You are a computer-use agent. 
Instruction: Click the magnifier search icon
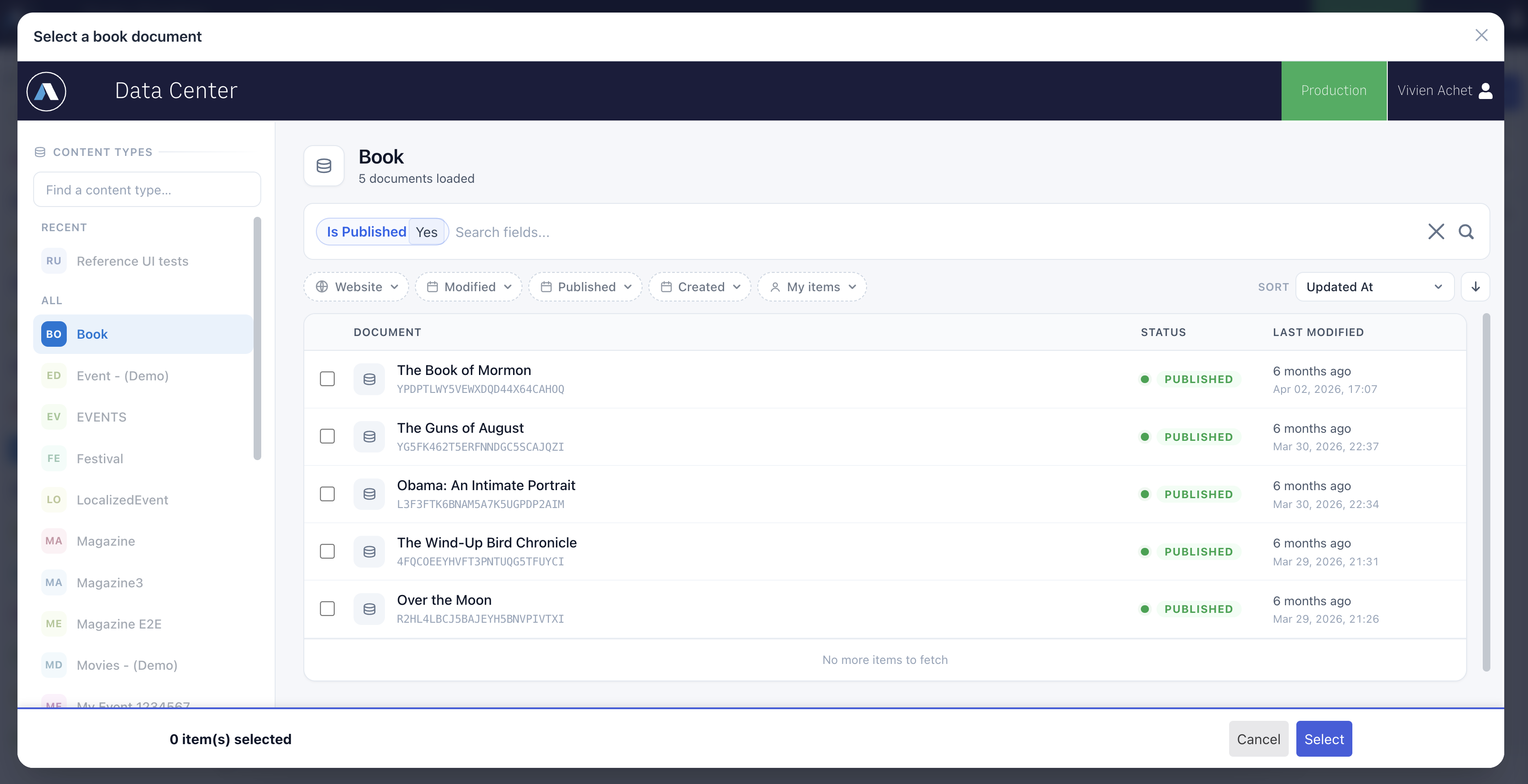coord(1466,231)
